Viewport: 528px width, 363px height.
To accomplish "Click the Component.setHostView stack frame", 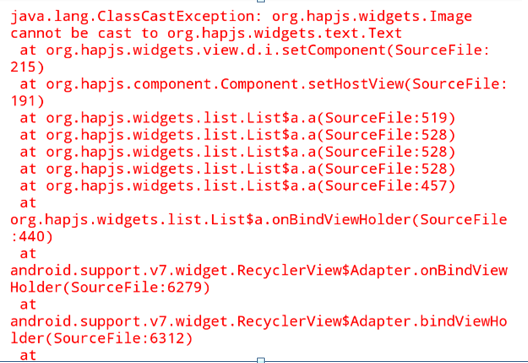I will (263, 85).
